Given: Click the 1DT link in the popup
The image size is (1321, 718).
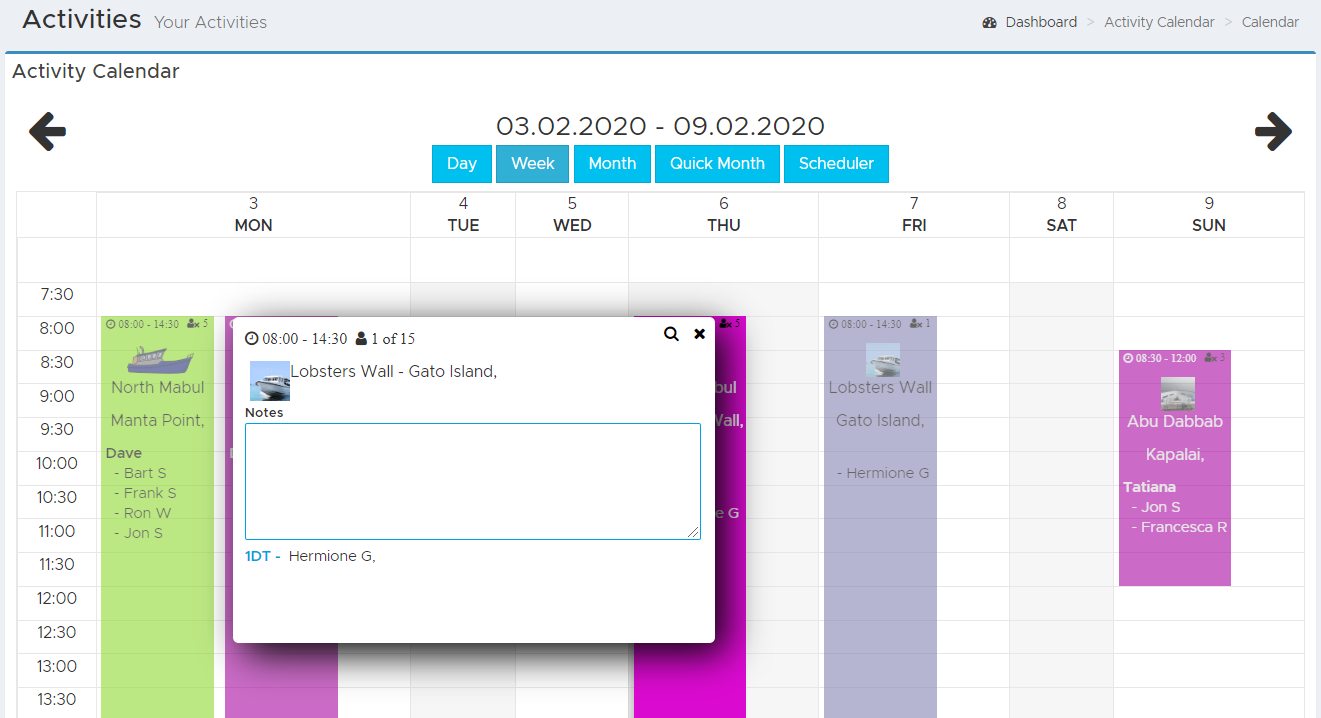Looking at the screenshot, I should (258, 556).
